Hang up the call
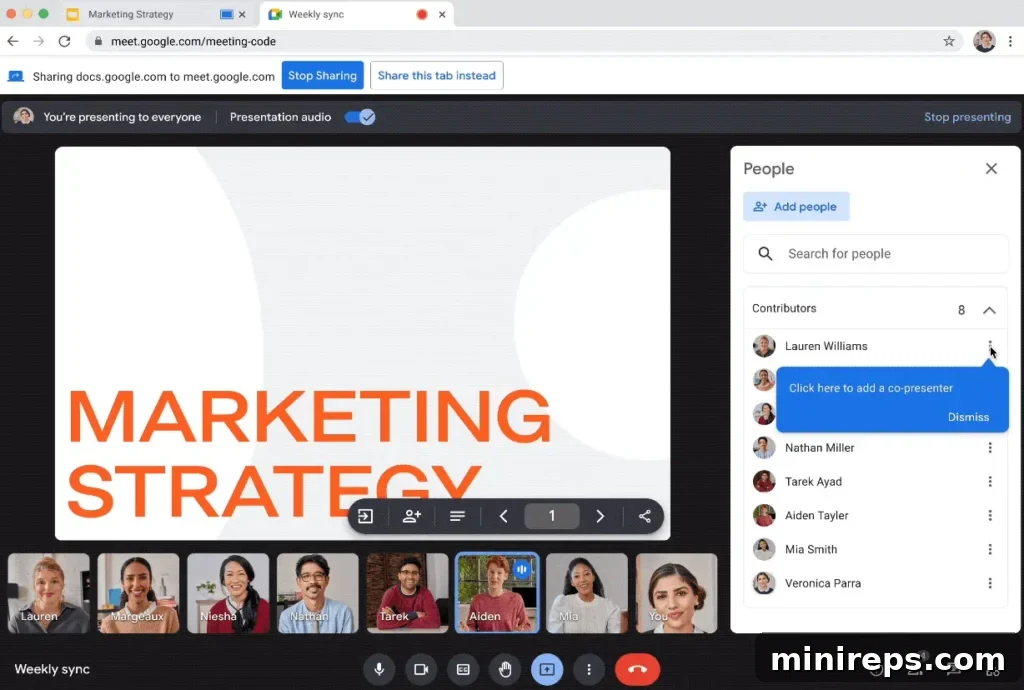This screenshot has width=1024, height=690. 637,669
